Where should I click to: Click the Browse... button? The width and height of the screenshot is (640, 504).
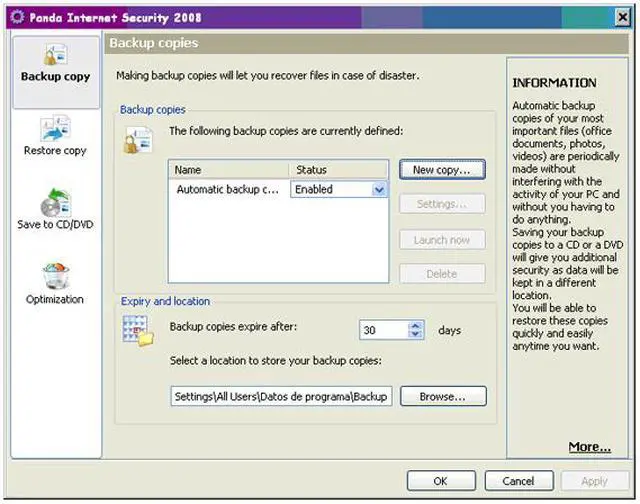pos(443,396)
